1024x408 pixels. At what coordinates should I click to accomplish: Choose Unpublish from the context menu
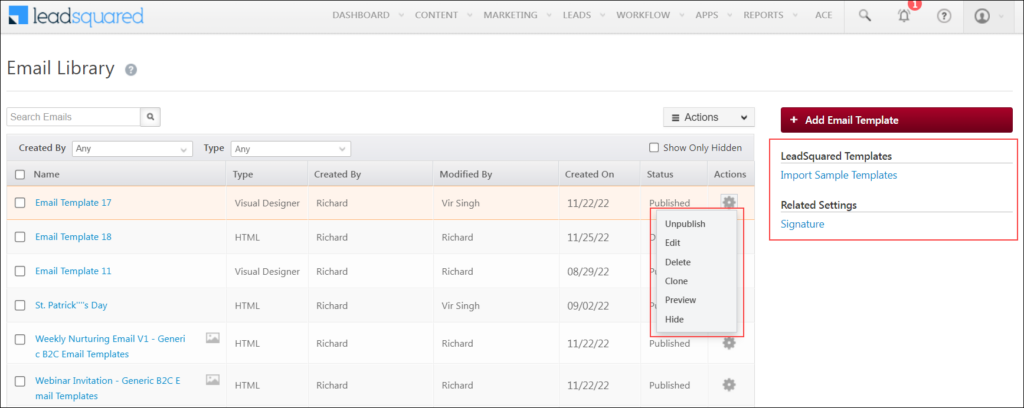coord(685,224)
